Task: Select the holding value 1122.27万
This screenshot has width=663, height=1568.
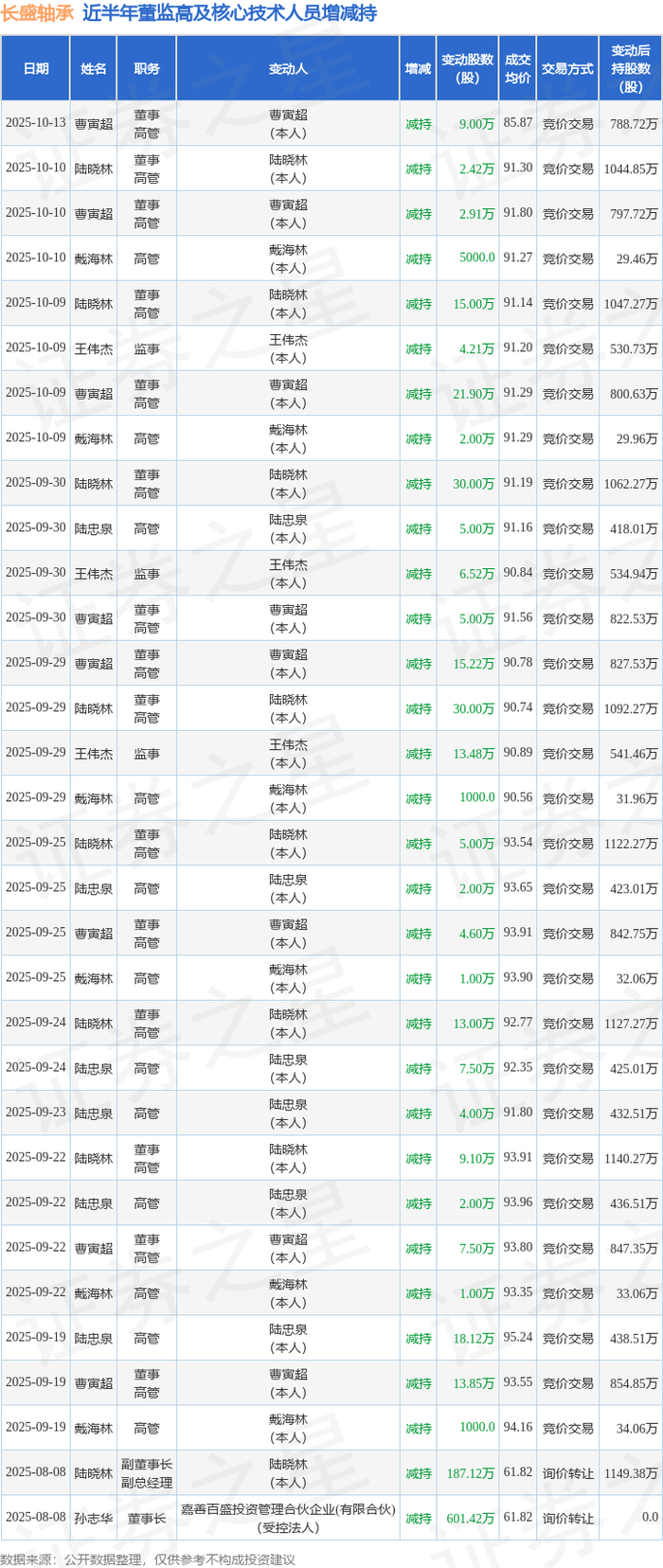Action: [x=631, y=843]
